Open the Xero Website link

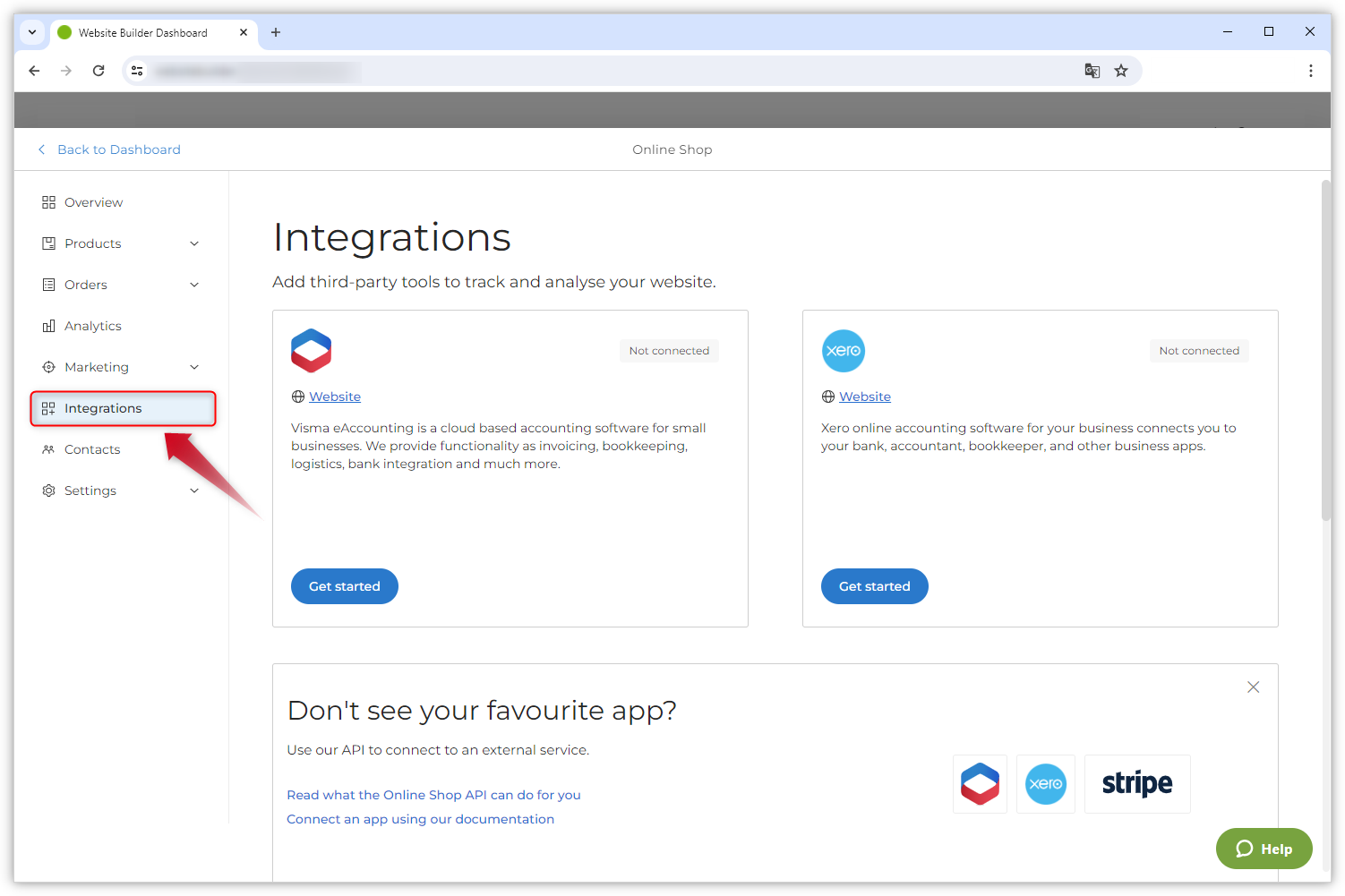[864, 397]
